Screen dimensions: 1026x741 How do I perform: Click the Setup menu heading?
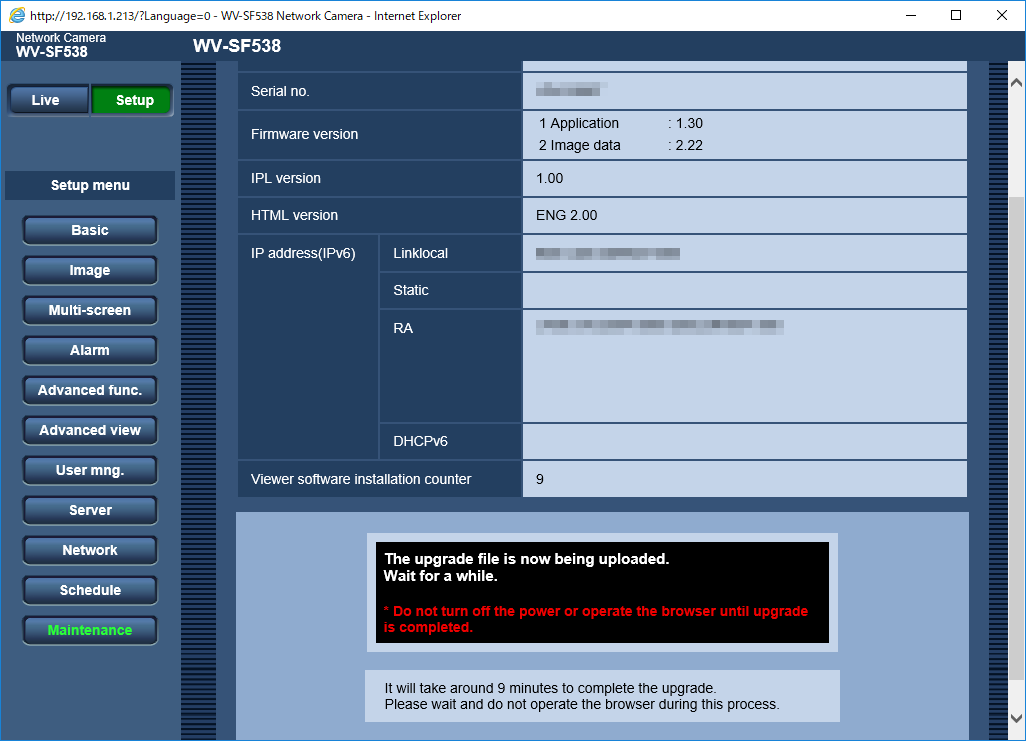click(x=90, y=185)
